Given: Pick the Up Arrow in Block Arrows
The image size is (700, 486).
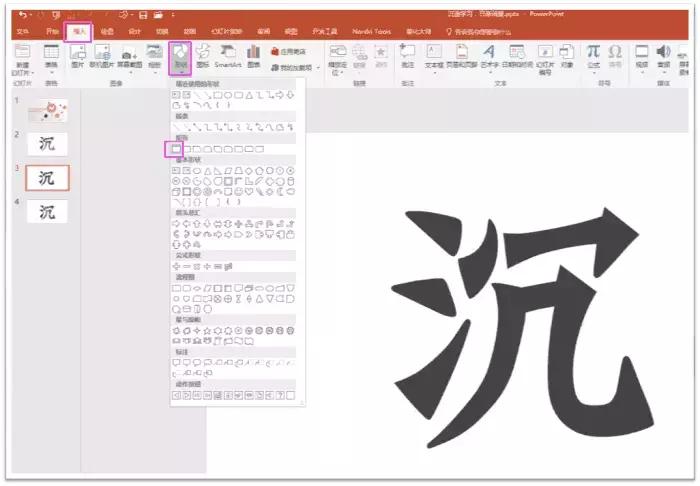Looking at the screenshot, I should pos(197,224).
